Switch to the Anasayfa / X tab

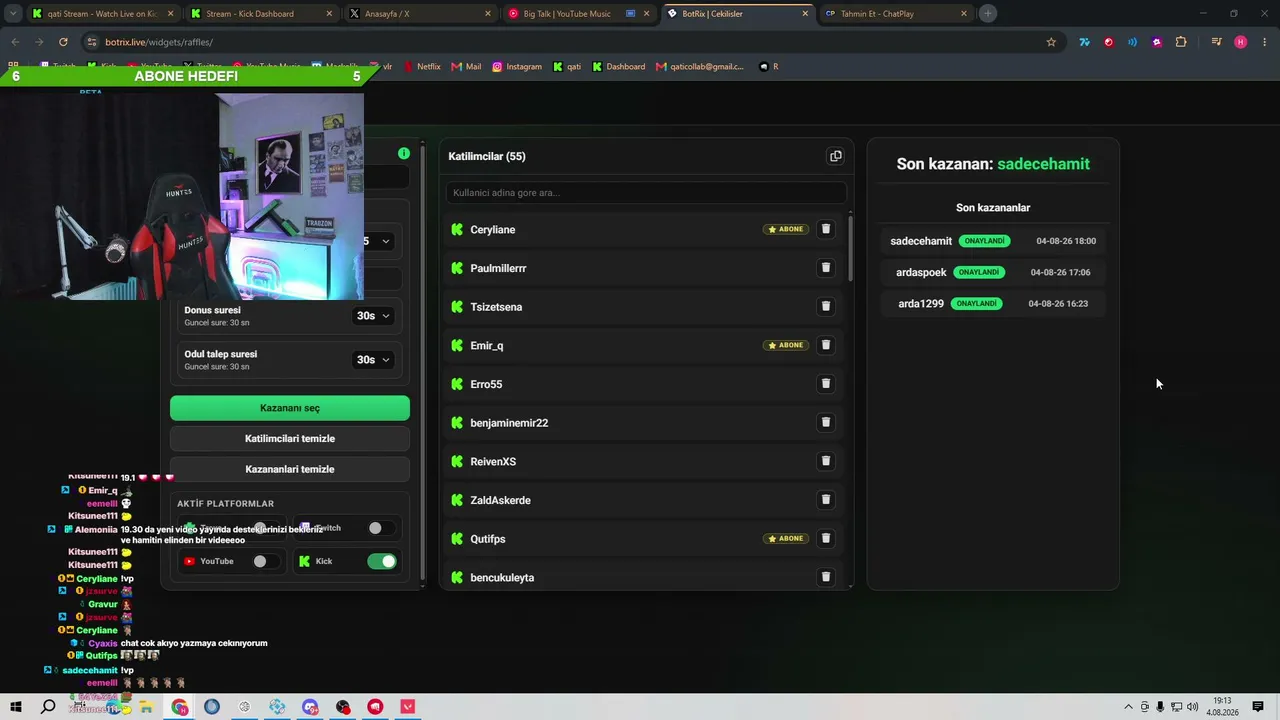coord(421,14)
